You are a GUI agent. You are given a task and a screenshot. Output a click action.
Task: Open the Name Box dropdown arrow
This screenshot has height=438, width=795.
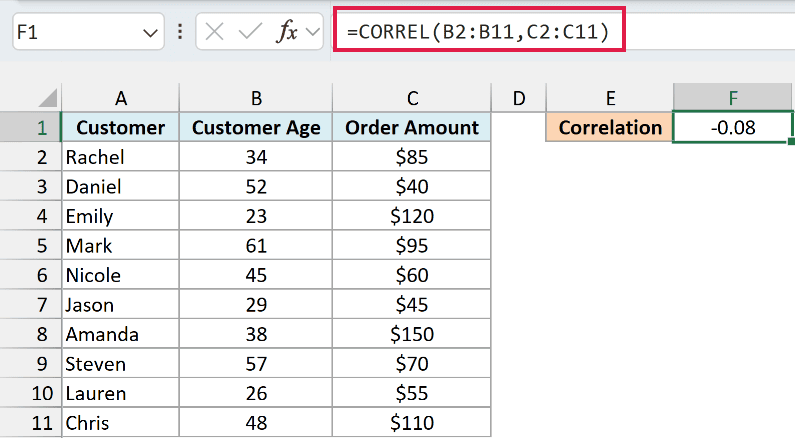(150, 33)
